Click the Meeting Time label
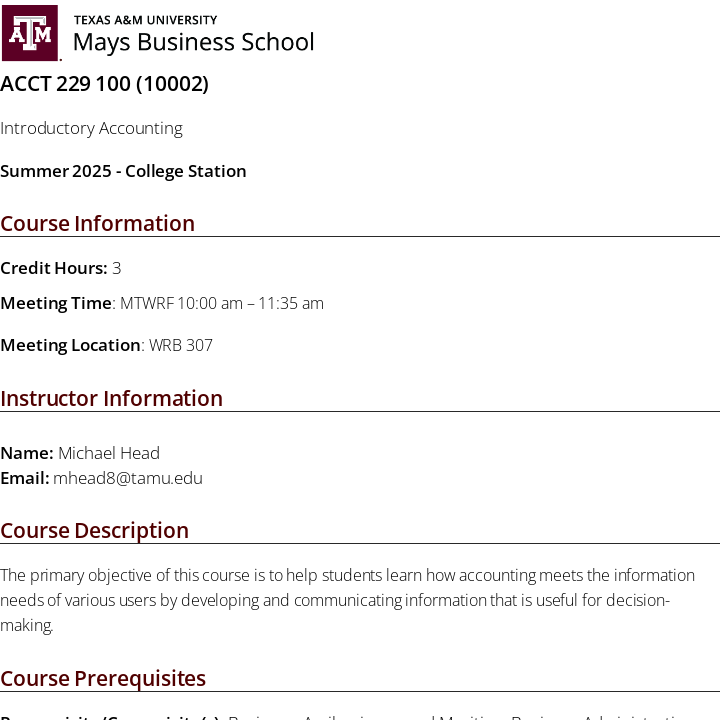 [56, 303]
